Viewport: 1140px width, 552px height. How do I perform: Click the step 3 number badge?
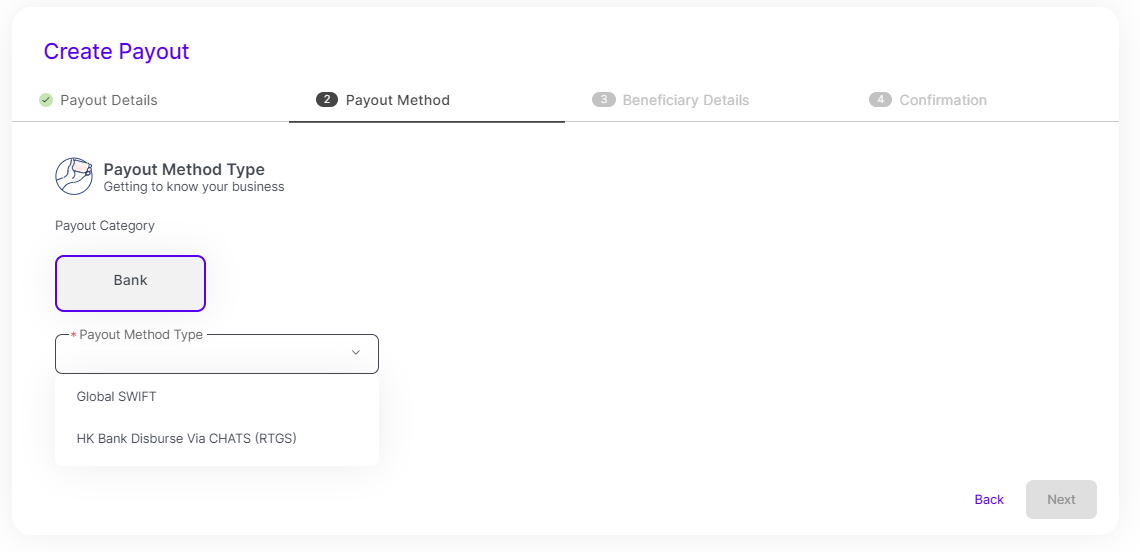[x=603, y=100]
